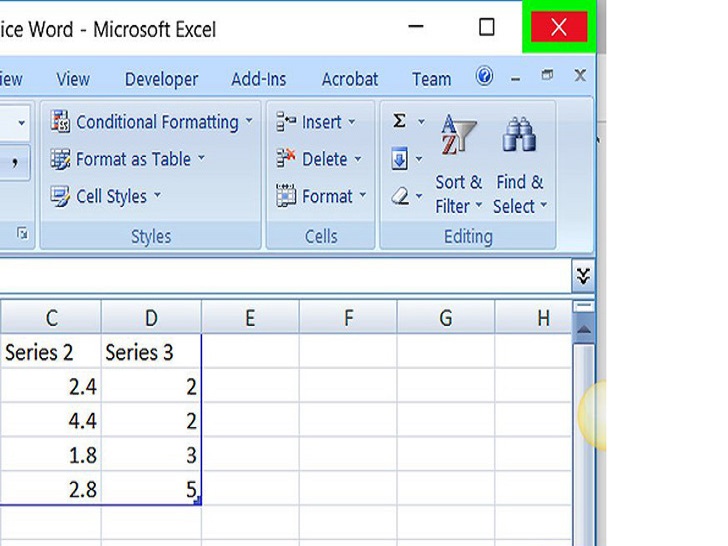This screenshot has height=546, width=728.
Task: Open the Add-Ins ribbon tab
Action: (258, 79)
